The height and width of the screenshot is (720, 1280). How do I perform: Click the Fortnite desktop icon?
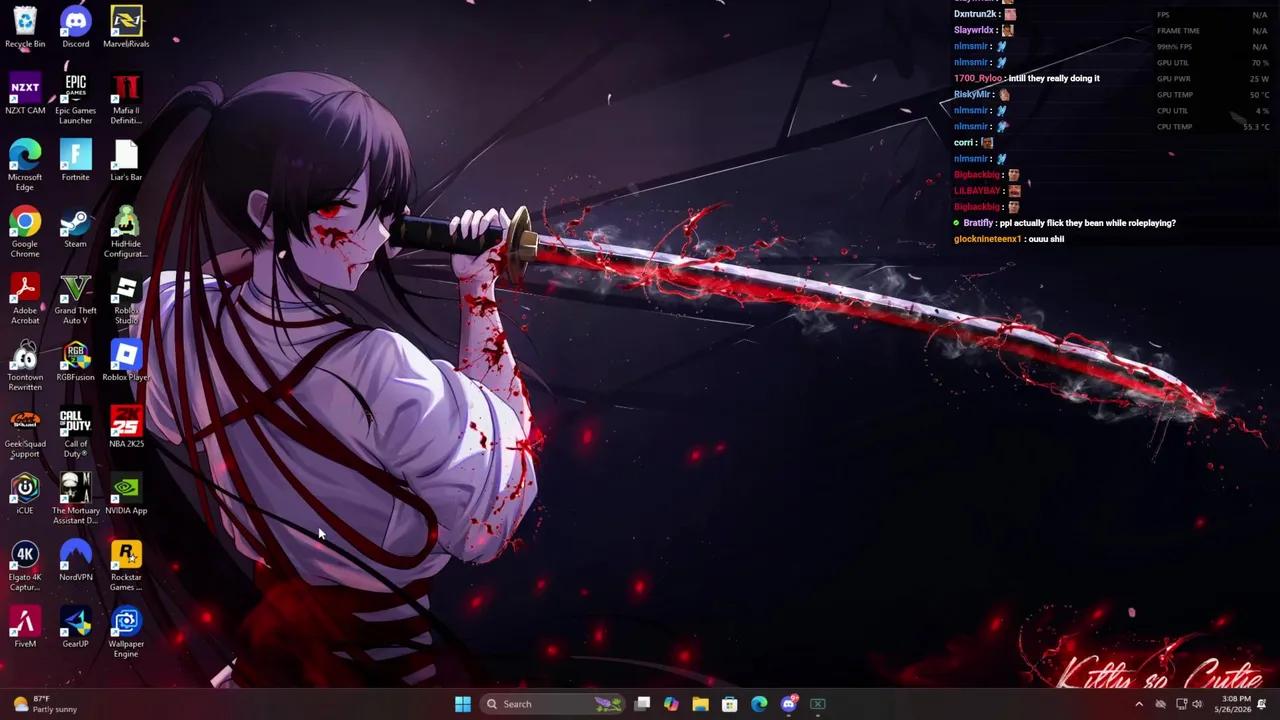coord(75,160)
